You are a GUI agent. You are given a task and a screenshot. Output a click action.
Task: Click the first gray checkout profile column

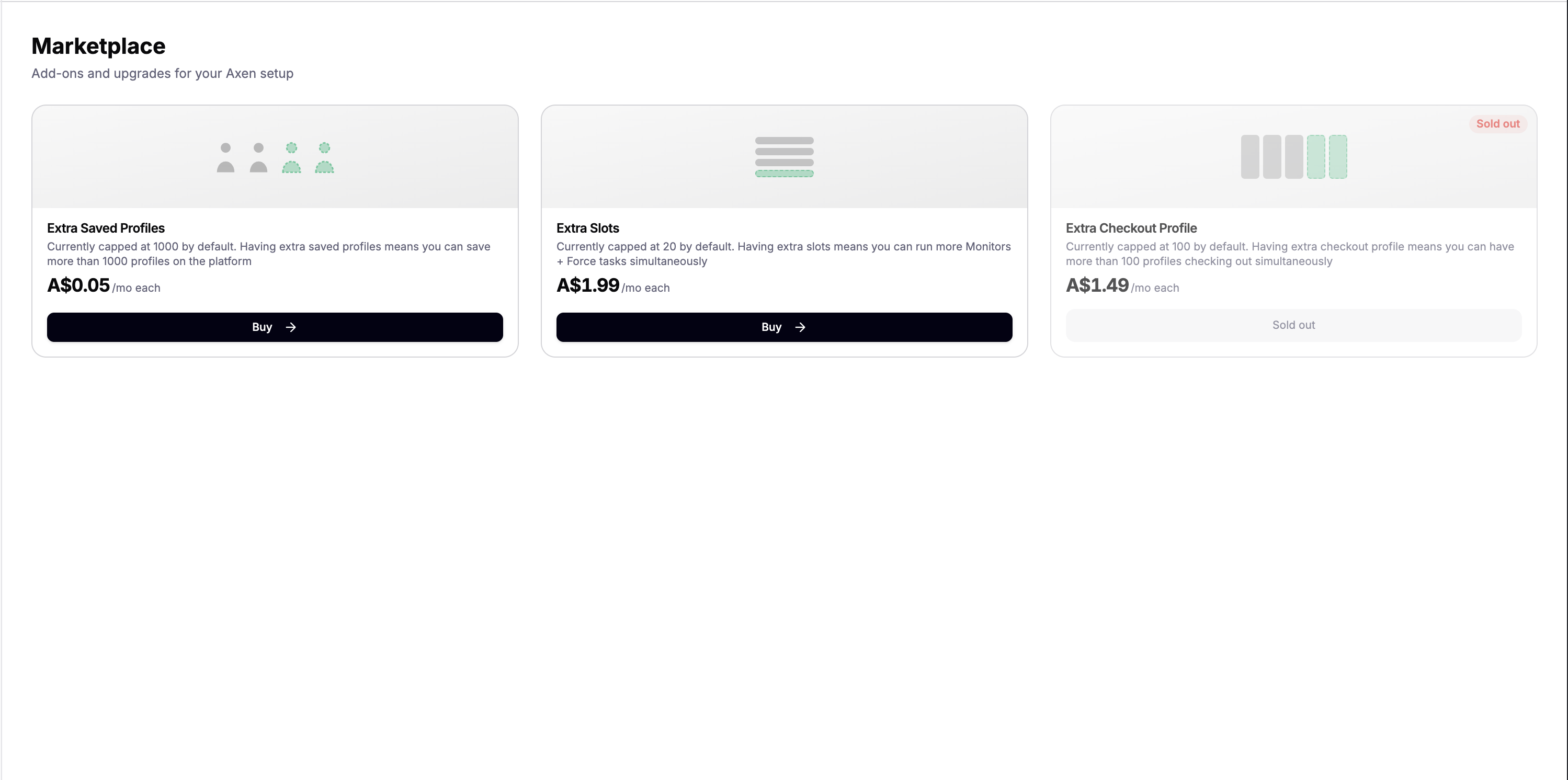pyautogui.click(x=1250, y=157)
